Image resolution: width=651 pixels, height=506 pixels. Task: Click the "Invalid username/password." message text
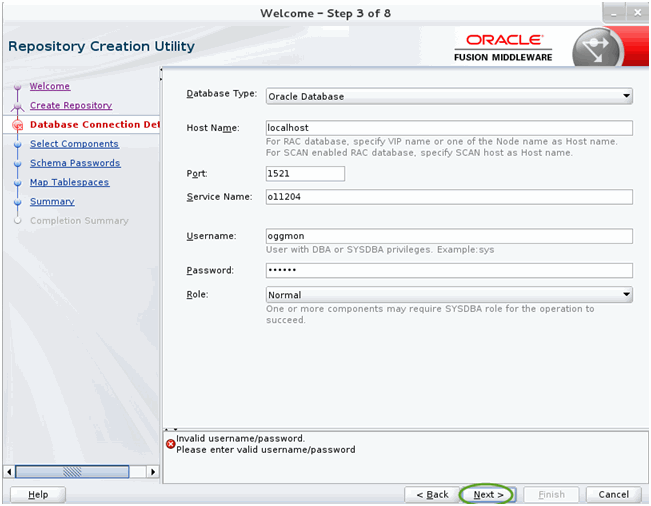(x=240, y=438)
